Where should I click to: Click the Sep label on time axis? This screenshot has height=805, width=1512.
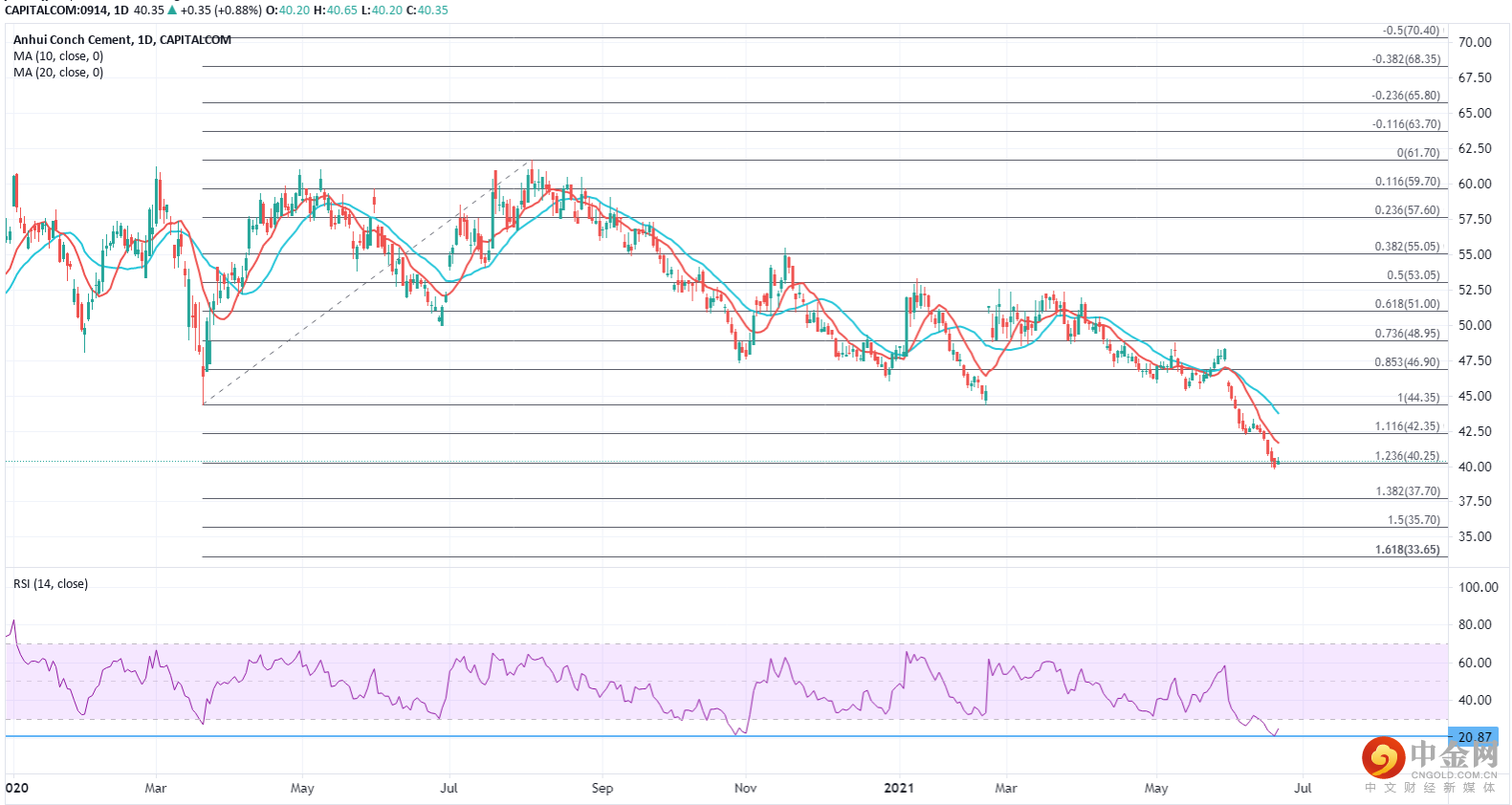pos(603,788)
